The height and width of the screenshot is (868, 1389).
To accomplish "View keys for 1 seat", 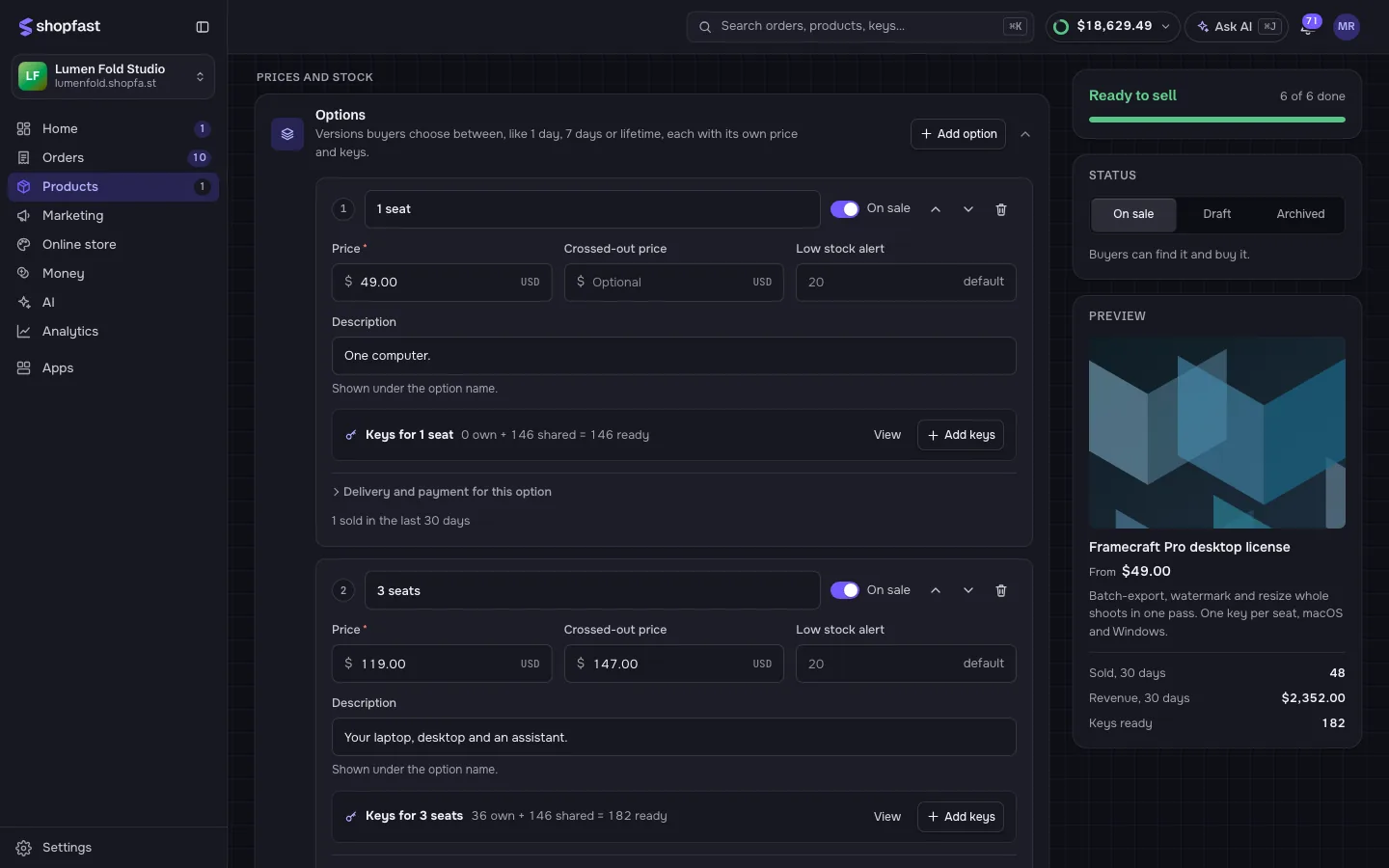I will [887, 435].
